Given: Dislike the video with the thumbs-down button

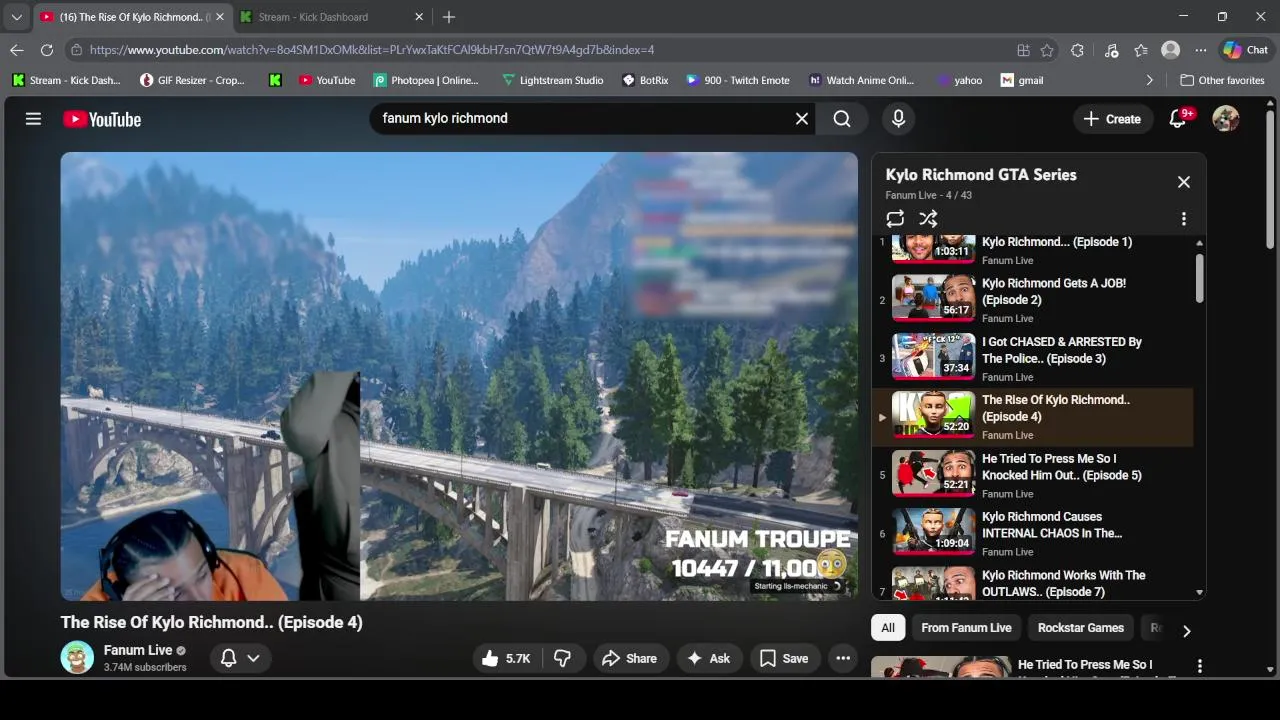Looking at the screenshot, I should click(x=563, y=658).
